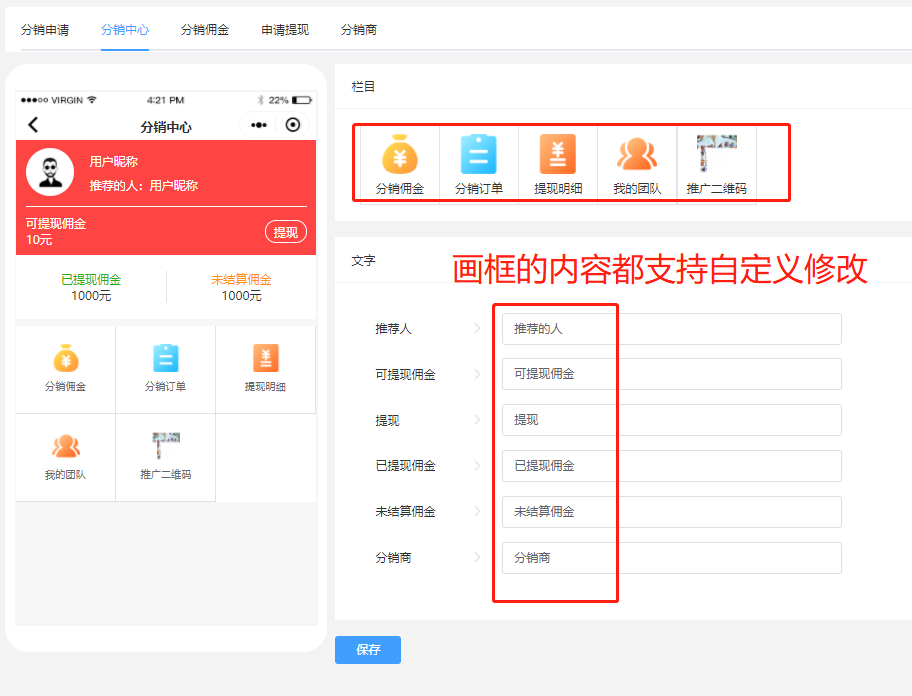
Task: Click the 可提现佣金 text input field
Action: 672,374
